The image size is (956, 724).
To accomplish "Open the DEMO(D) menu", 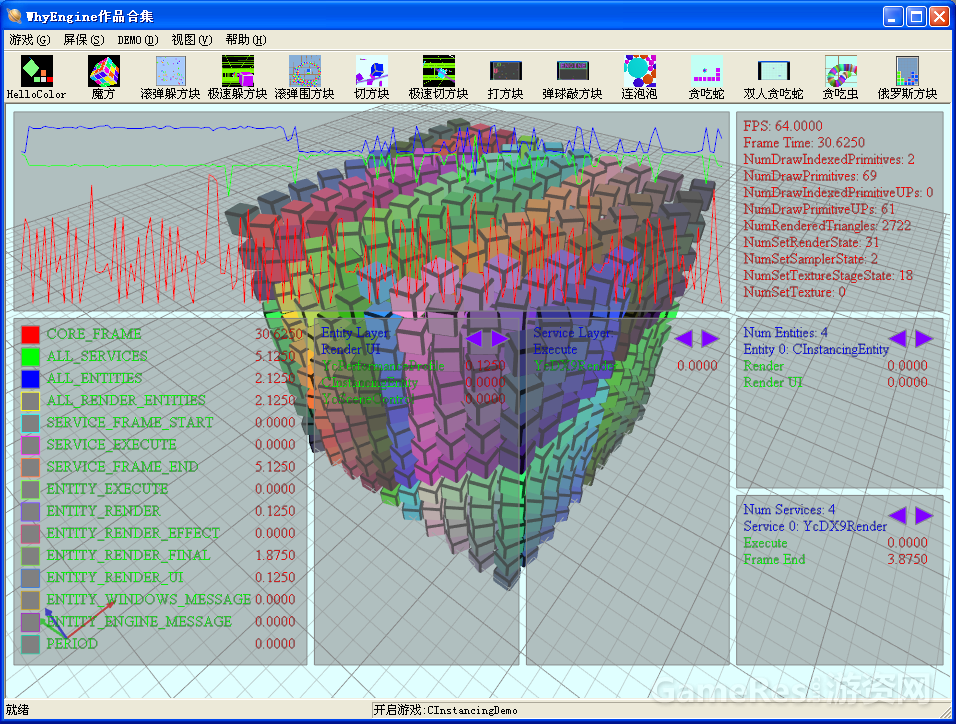I will (x=137, y=40).
